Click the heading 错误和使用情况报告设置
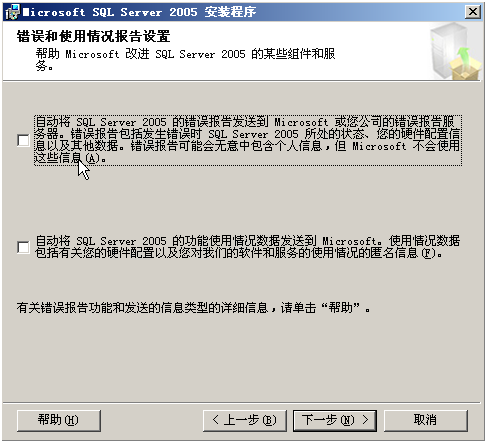Screen dimensions: 487x443 [94, 36]
